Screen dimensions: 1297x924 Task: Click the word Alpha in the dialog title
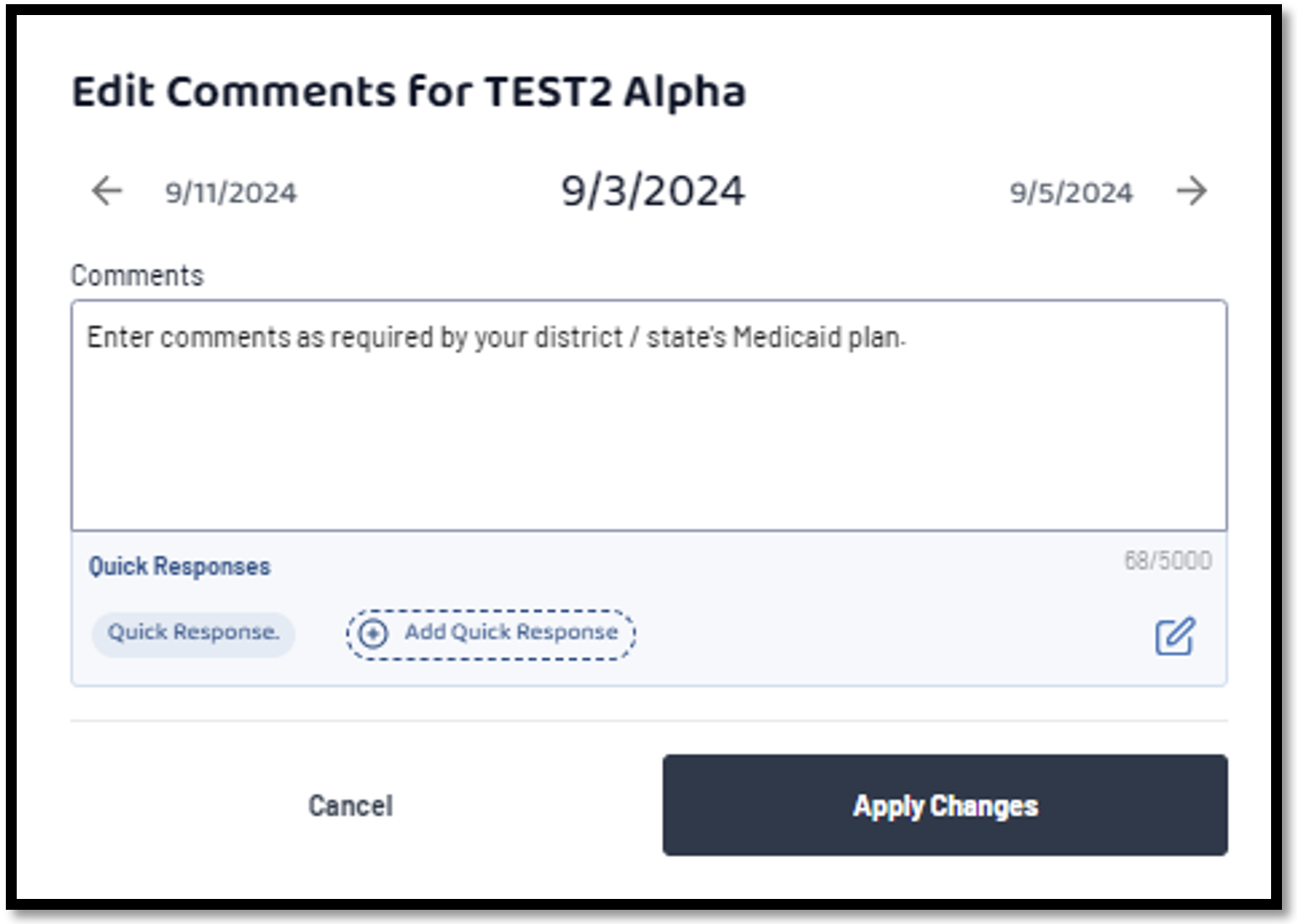[x=684, y=92]
